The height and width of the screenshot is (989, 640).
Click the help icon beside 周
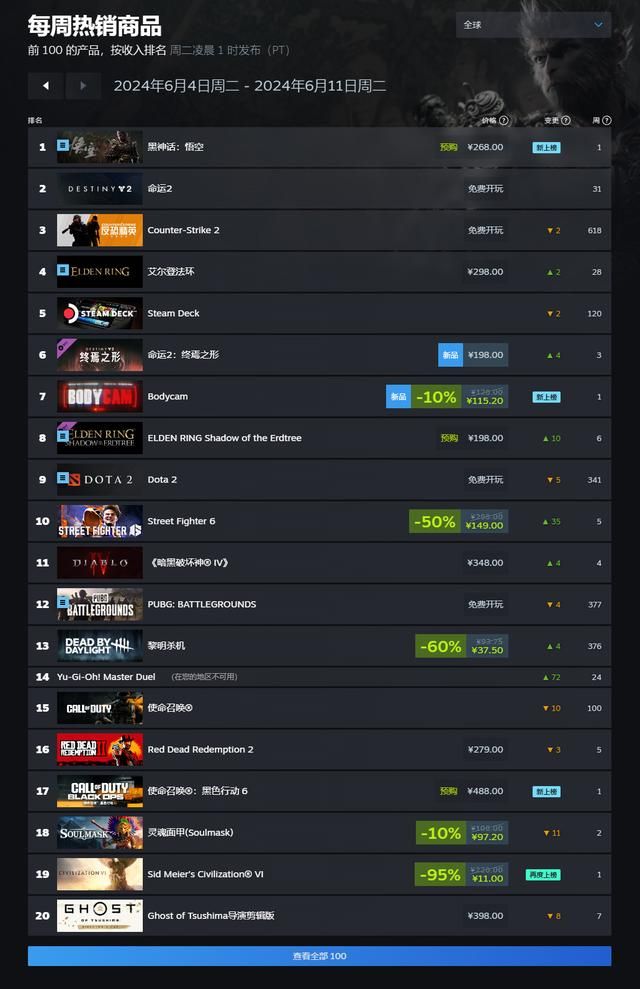606,121
